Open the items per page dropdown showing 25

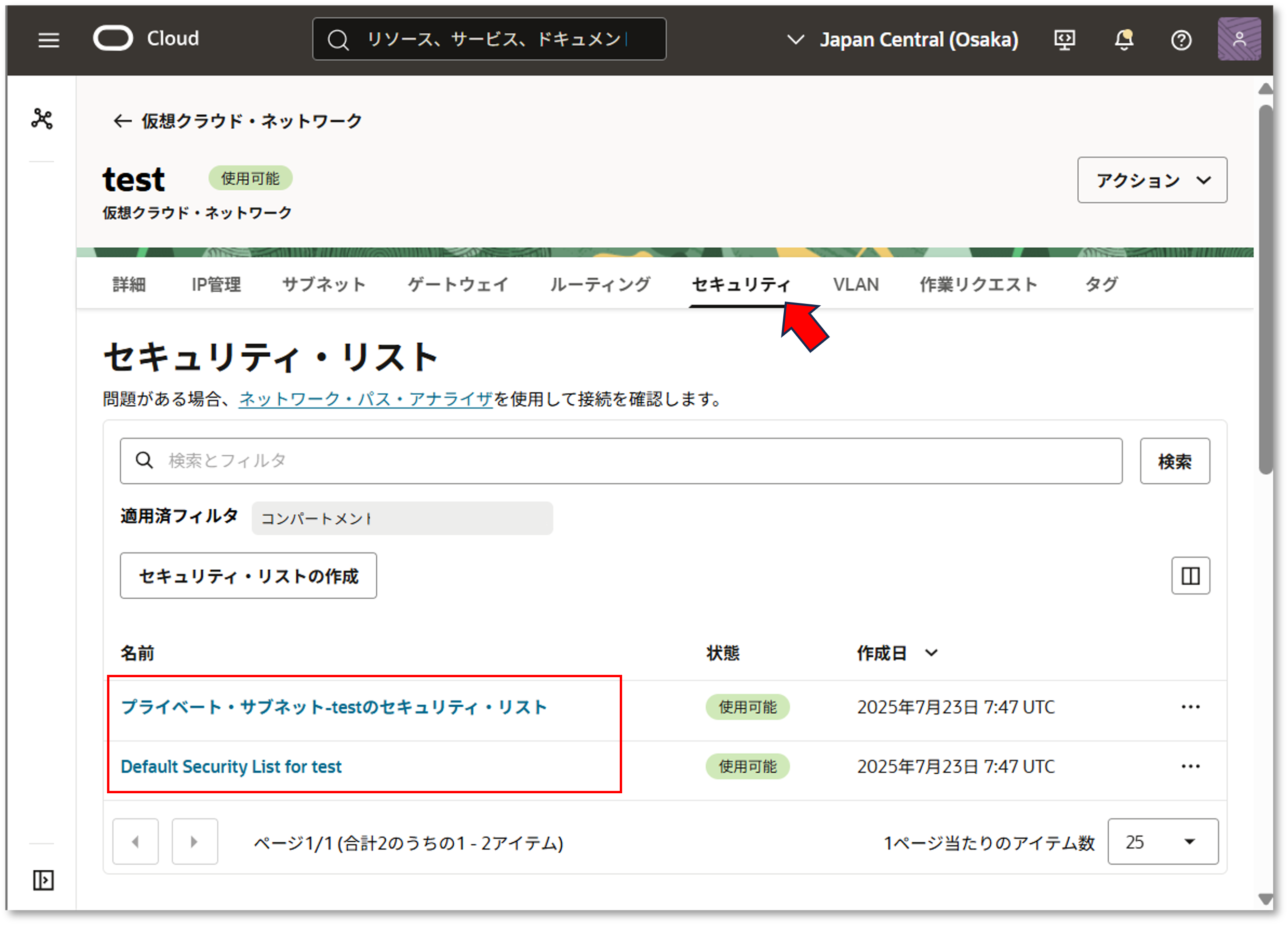pyautogui.click(x=1162, y=841)
